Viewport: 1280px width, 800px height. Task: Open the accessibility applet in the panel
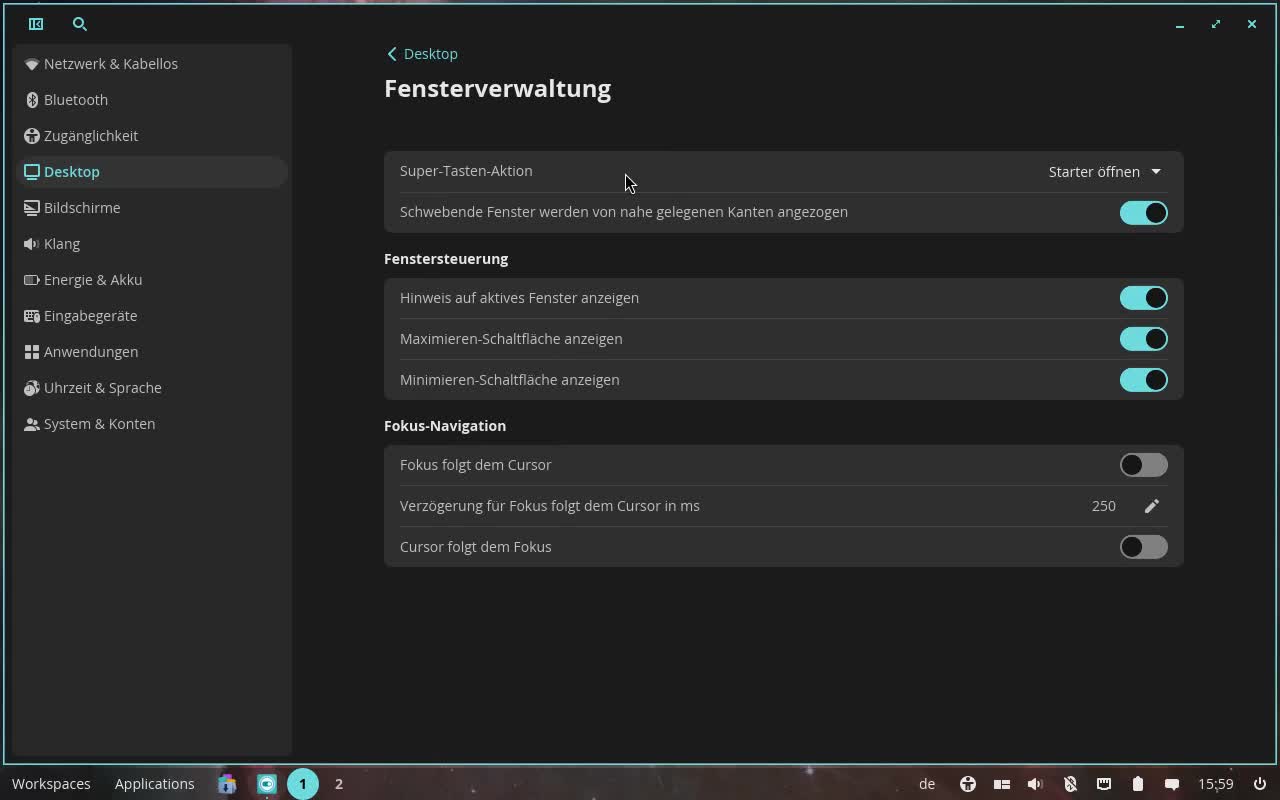point(967,784)
